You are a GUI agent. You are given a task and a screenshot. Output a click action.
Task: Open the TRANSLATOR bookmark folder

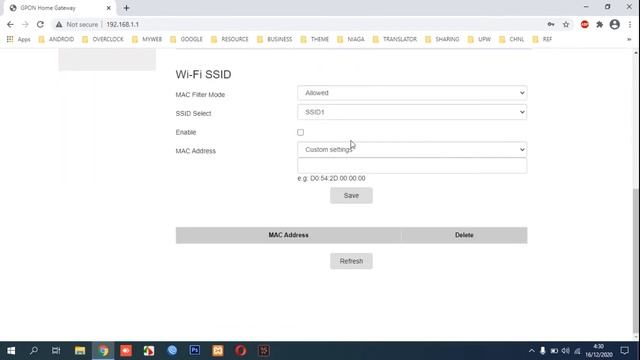click(x=395, y=39)
